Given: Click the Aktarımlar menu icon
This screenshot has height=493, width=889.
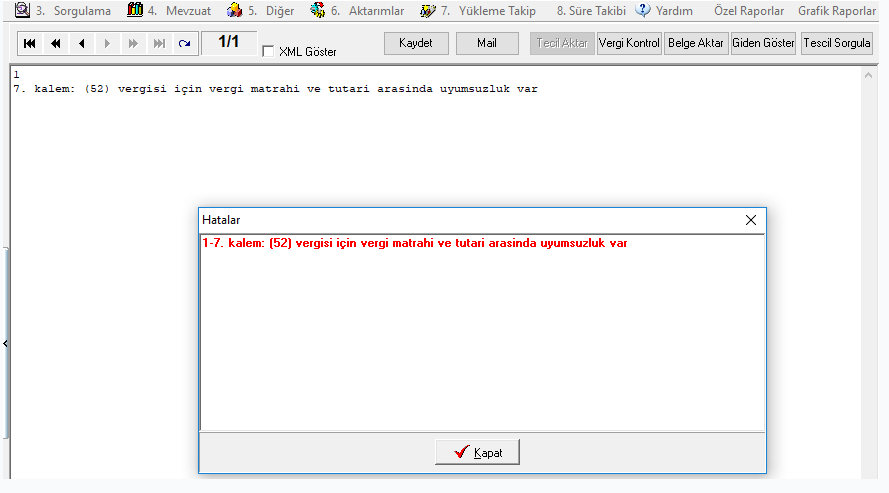Looking at the screenshot, I should point(318,10).
